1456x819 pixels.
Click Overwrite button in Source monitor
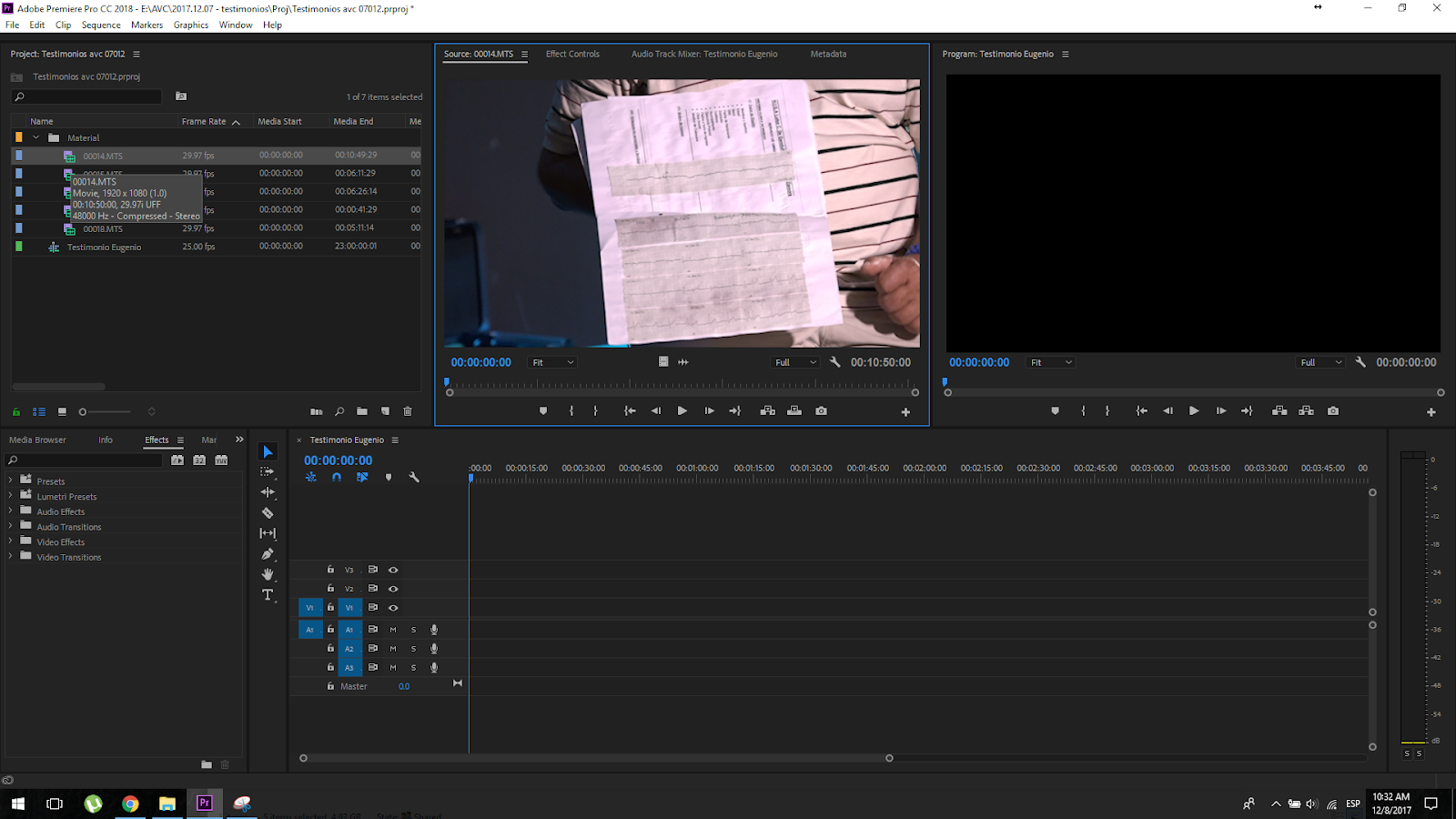click(794, 411)
